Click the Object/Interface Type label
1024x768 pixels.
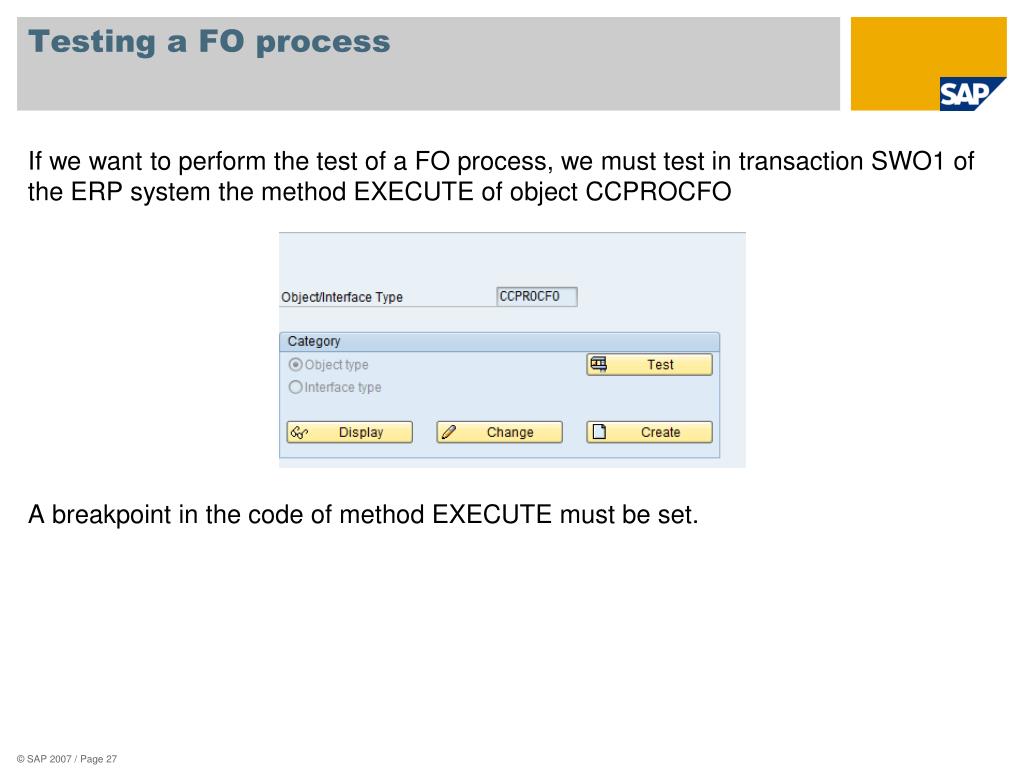(x=342, y=297)
